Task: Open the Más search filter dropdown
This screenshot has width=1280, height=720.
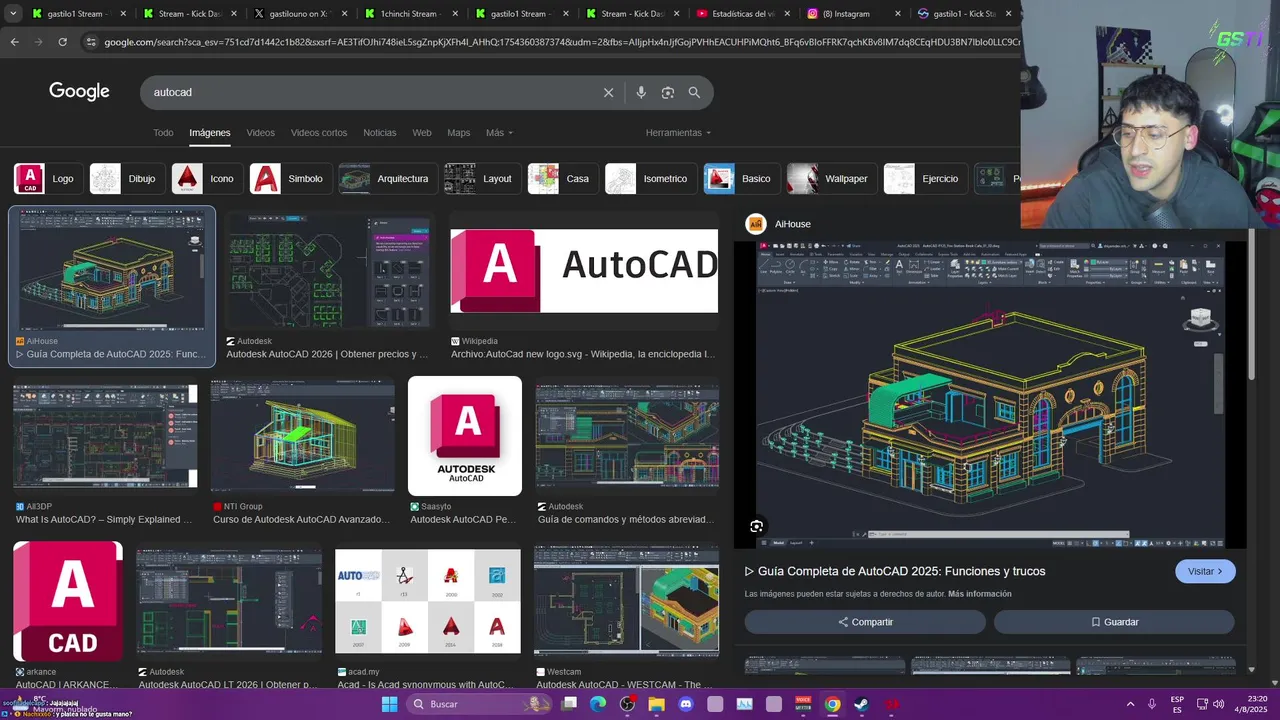Action: tap(499, 132)
